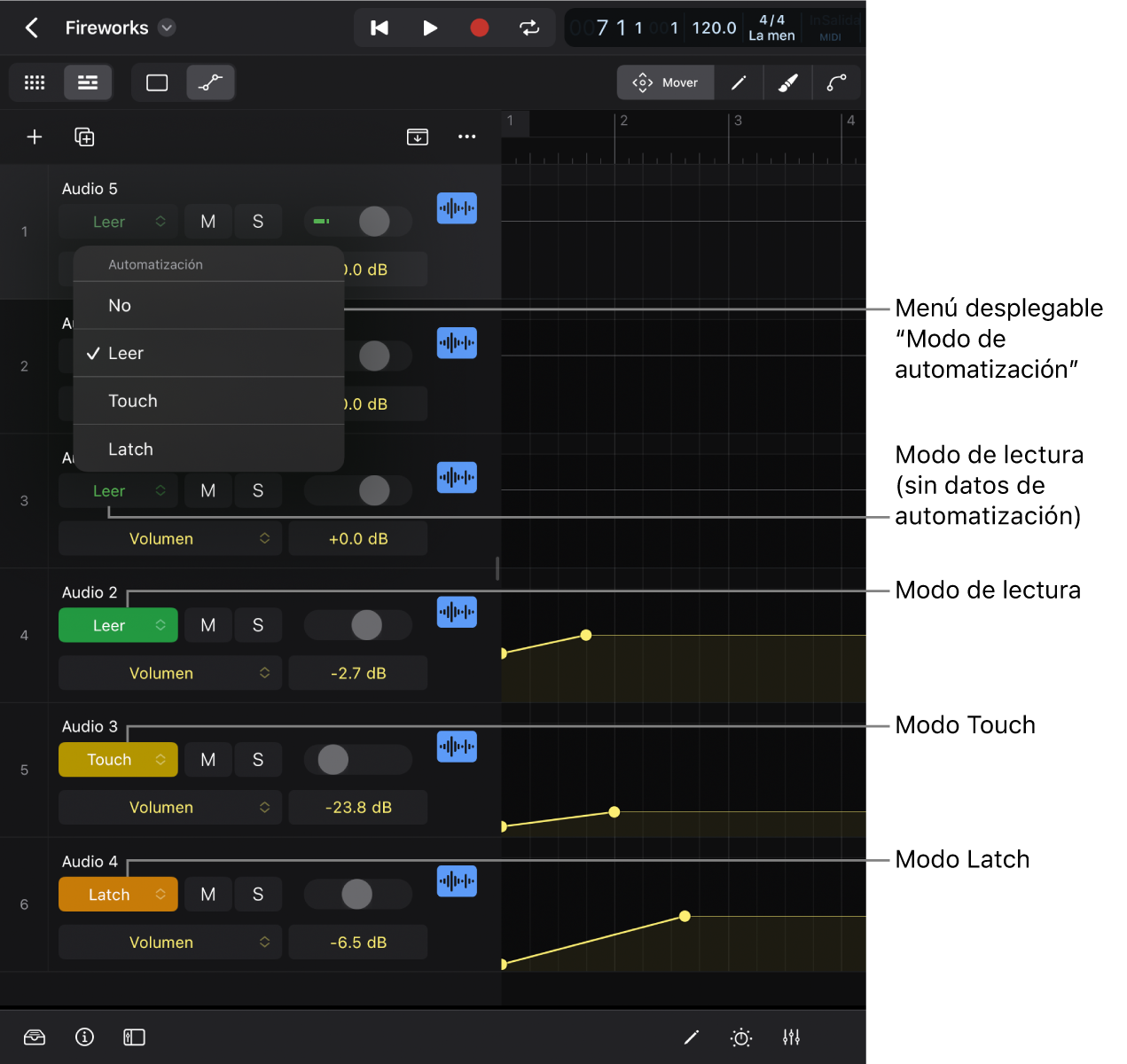
Task: Click the duplicate track icon
Action: [84, 137]
